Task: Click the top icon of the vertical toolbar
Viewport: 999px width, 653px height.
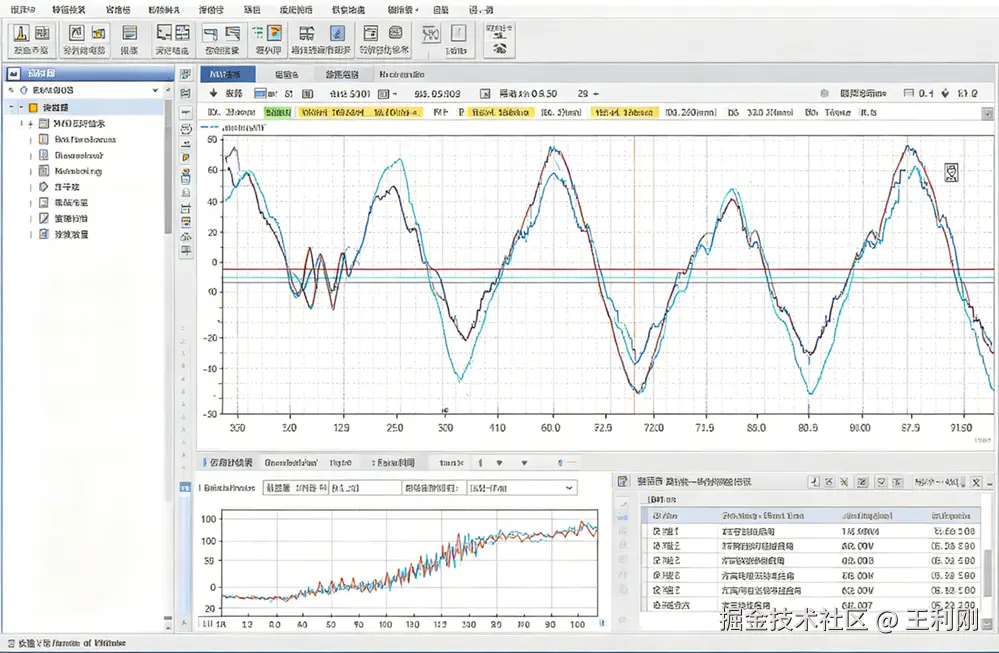Action: point(186,74)
